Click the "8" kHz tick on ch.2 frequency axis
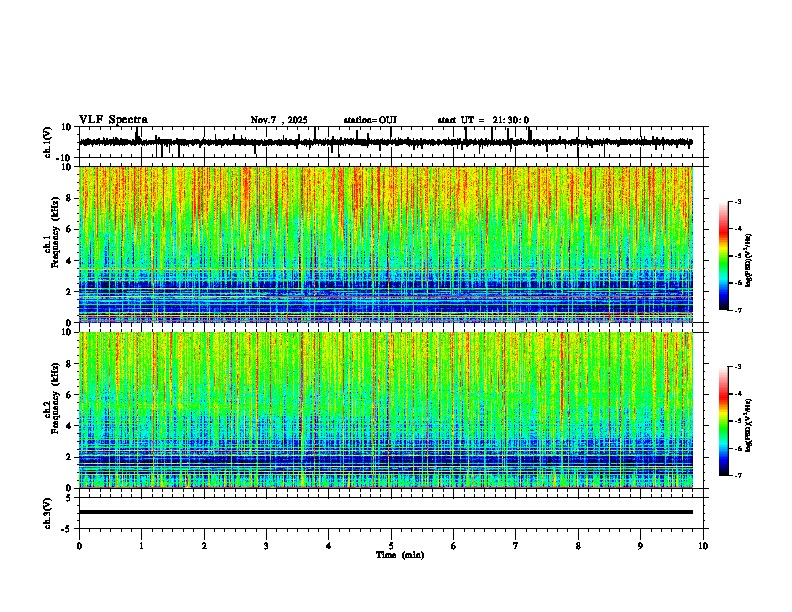Image resolution: width=792 pixels, height=612 pixels. (x=70, y=364)
